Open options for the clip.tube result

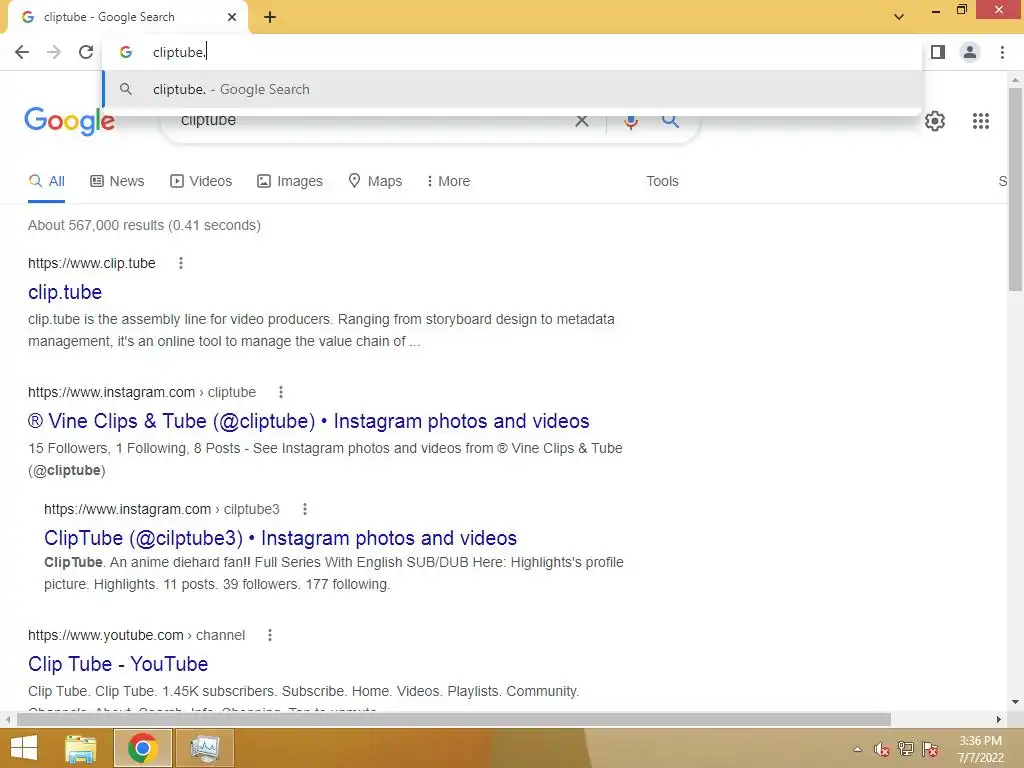(181, 263)
